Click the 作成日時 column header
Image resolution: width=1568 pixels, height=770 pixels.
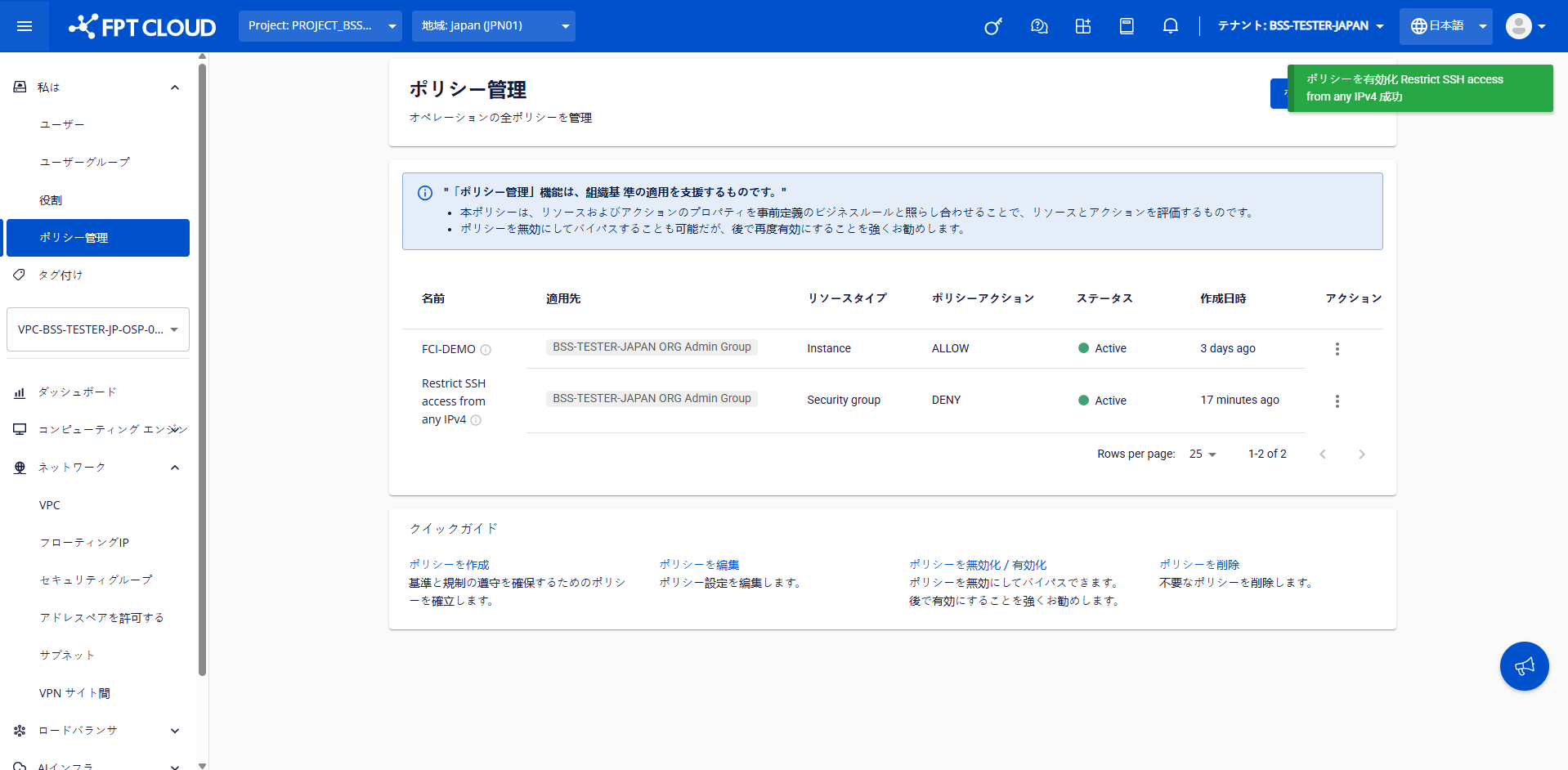click(1223, 299)
